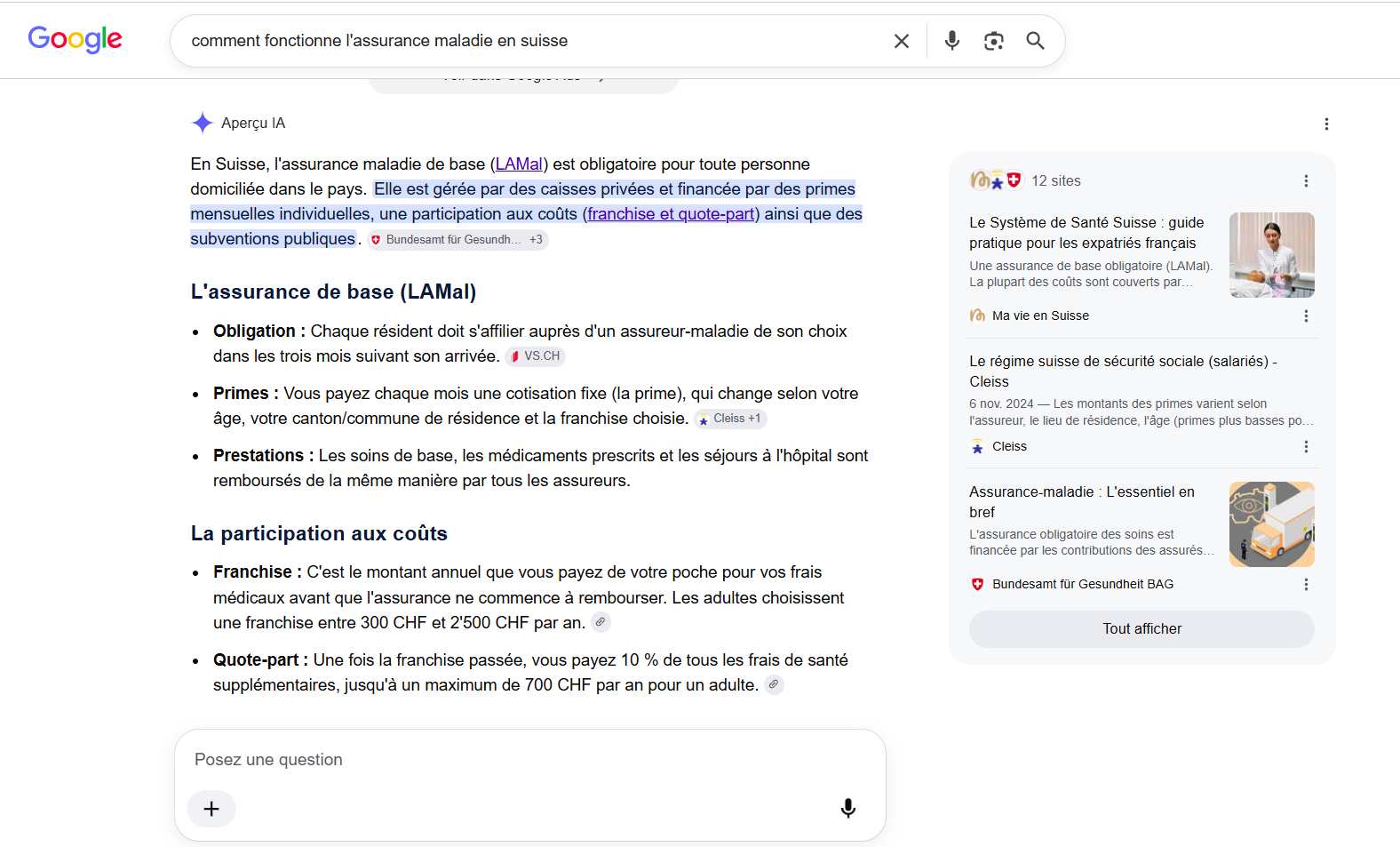Click the 12 sites favicon group
The width and height of the screenshot is (1400, 847).
click(x=996, y=180)
